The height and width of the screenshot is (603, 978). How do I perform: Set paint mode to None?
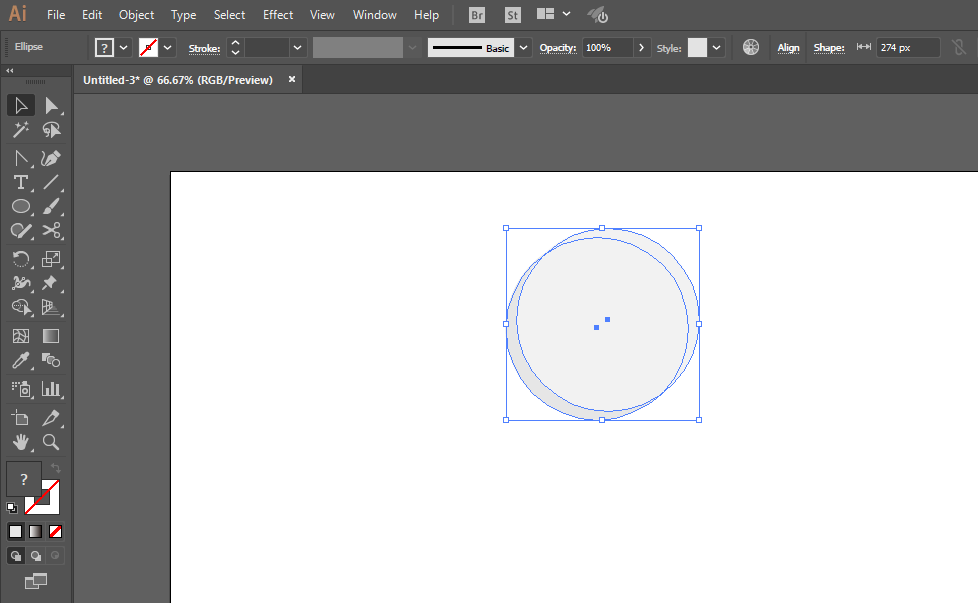click(x=56, y=531)
